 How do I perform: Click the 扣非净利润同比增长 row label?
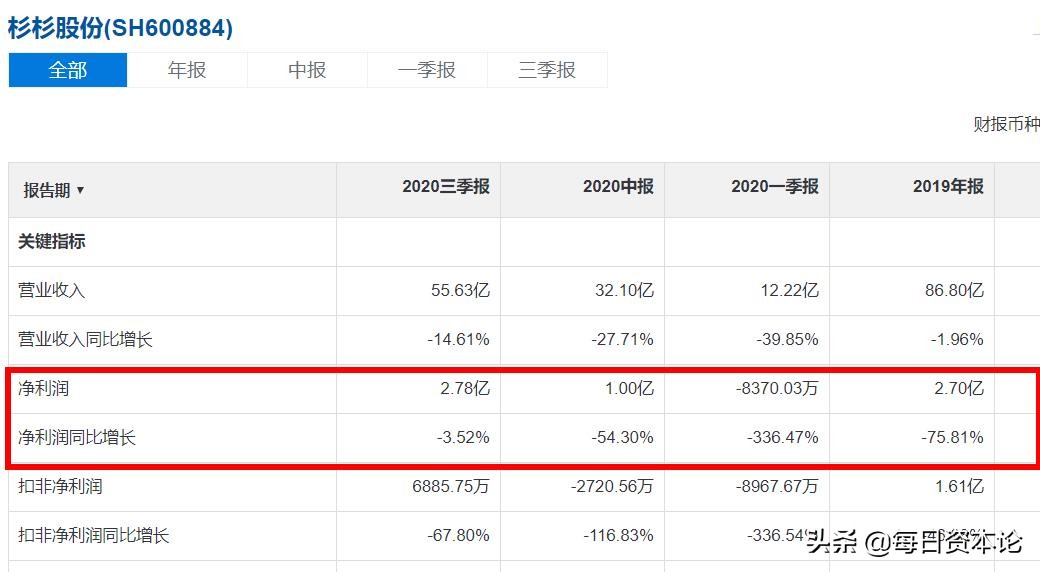coord(94,536)
